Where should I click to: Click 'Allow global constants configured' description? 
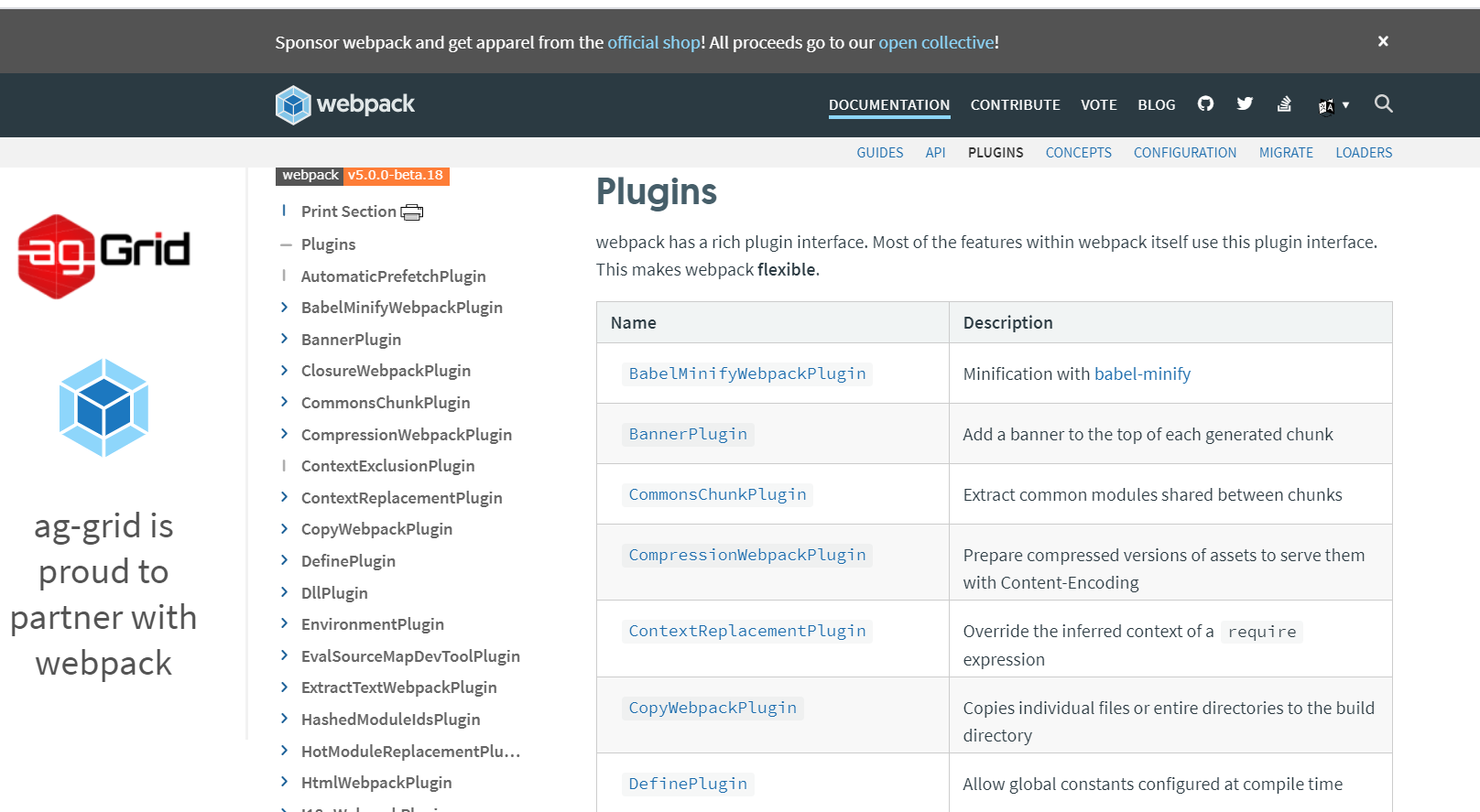click(1152, 784)
